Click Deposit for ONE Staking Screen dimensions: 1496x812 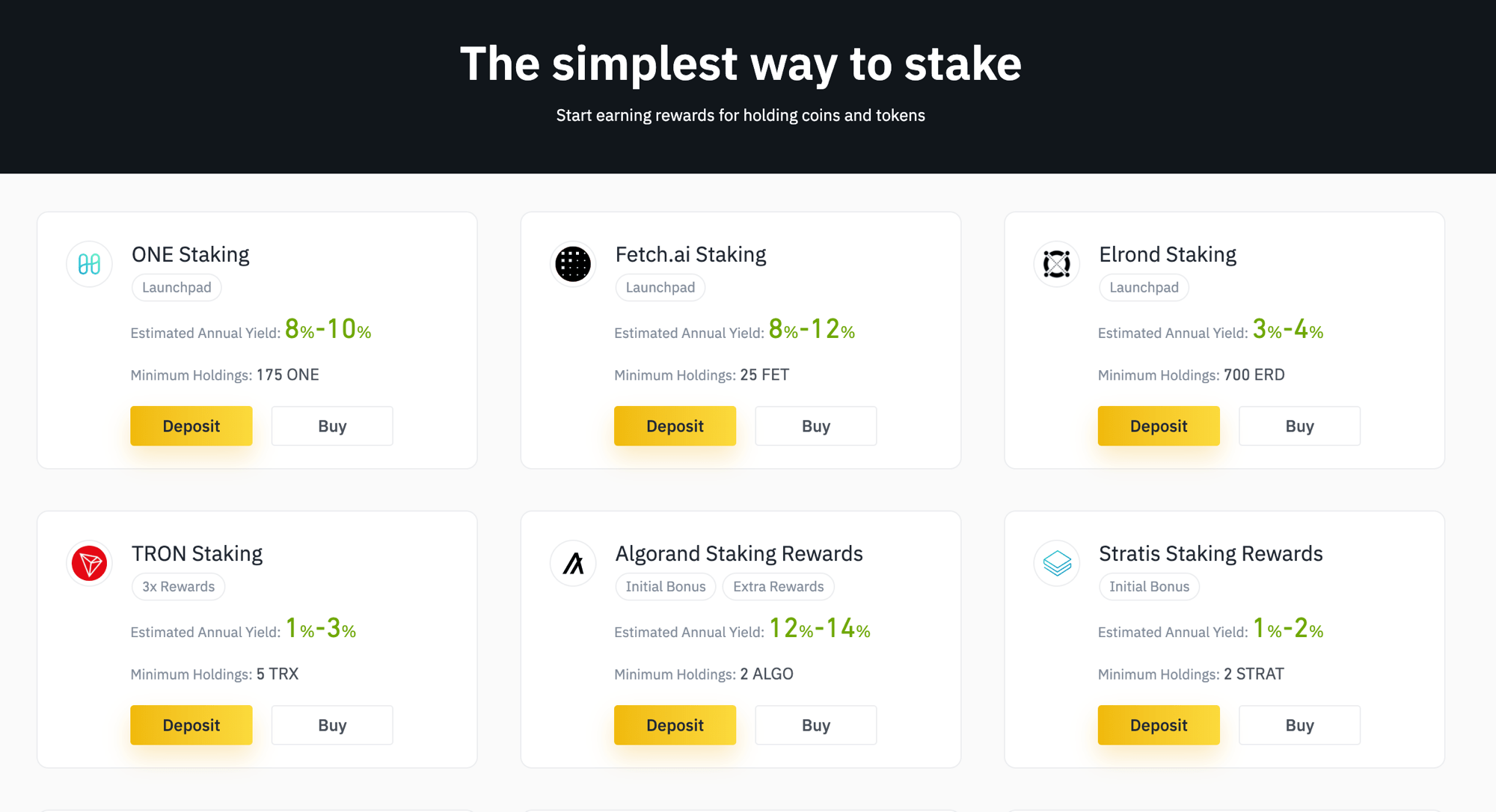pyautogui.click(x=191, y=425)
